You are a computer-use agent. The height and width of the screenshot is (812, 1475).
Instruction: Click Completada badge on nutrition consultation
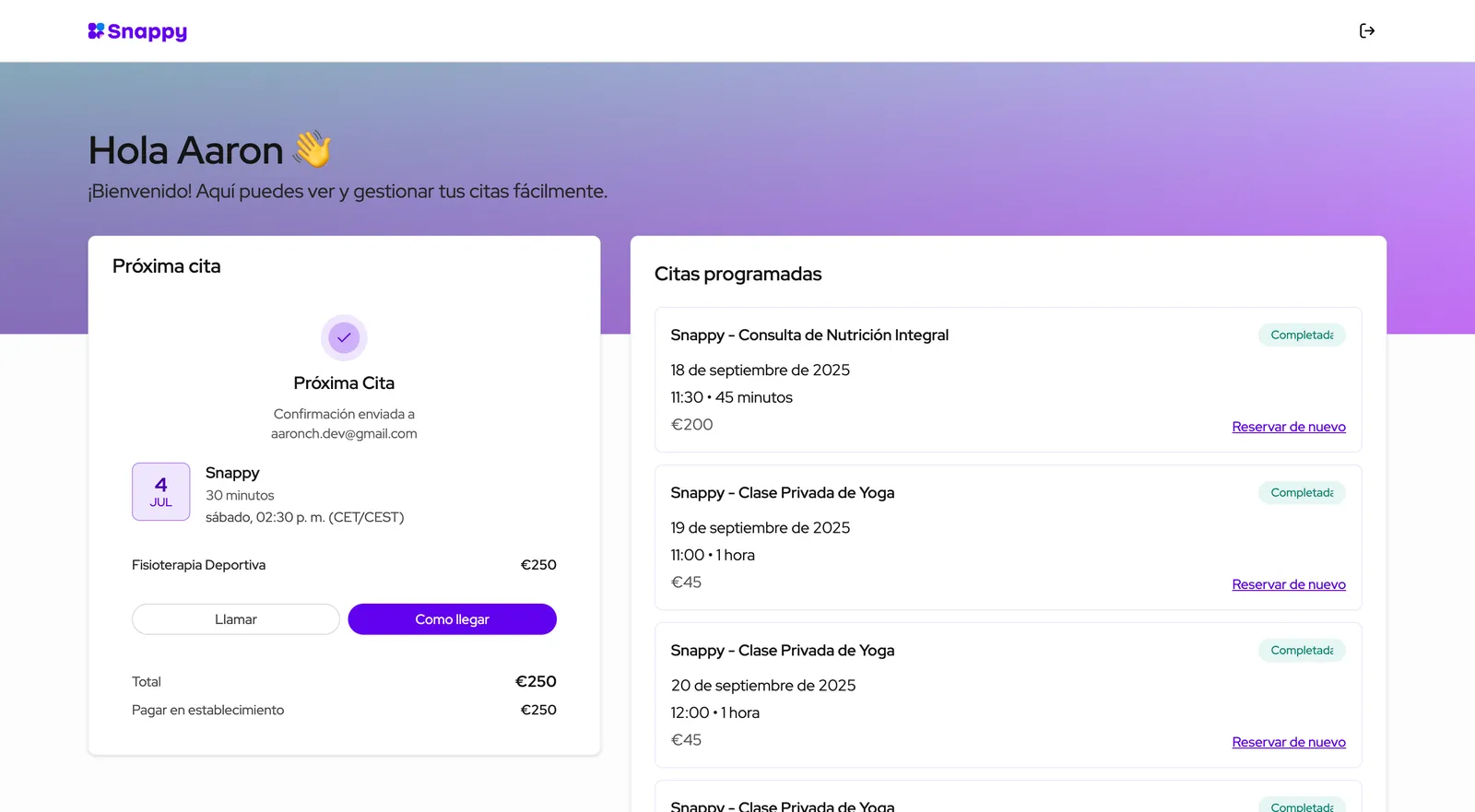coord(1302,335)
